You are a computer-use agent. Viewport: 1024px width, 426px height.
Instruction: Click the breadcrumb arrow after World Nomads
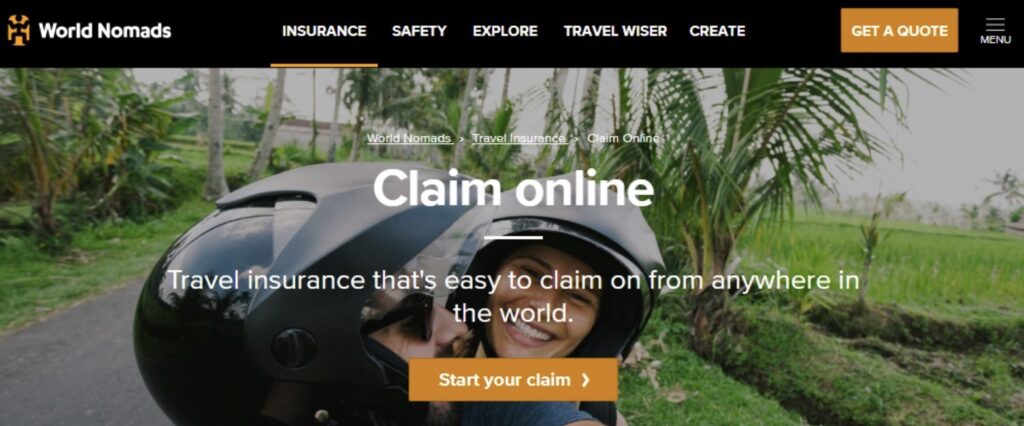(461, 139)
